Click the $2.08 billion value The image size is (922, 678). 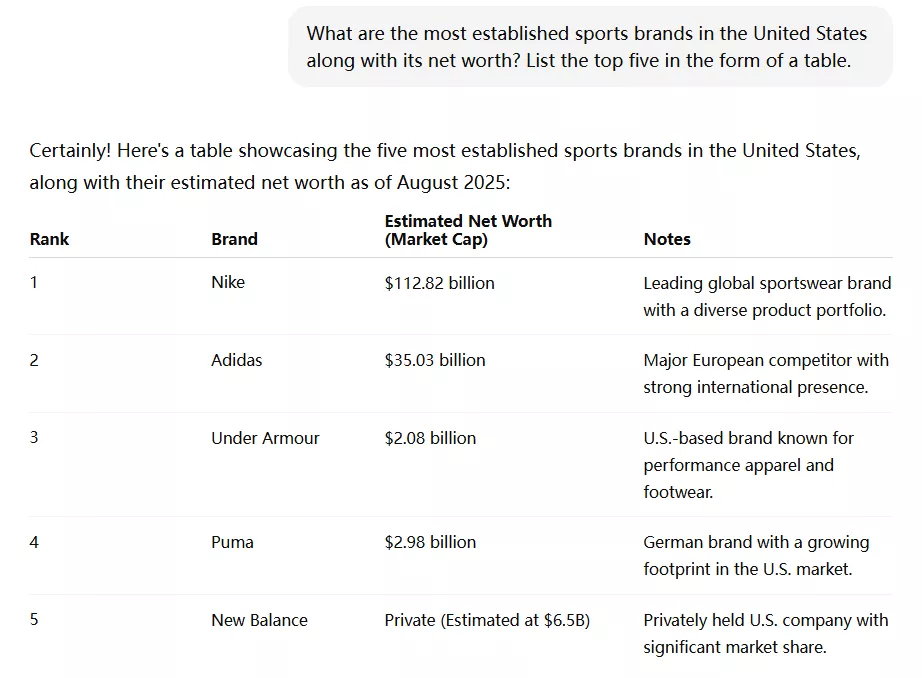coord(430,438)
